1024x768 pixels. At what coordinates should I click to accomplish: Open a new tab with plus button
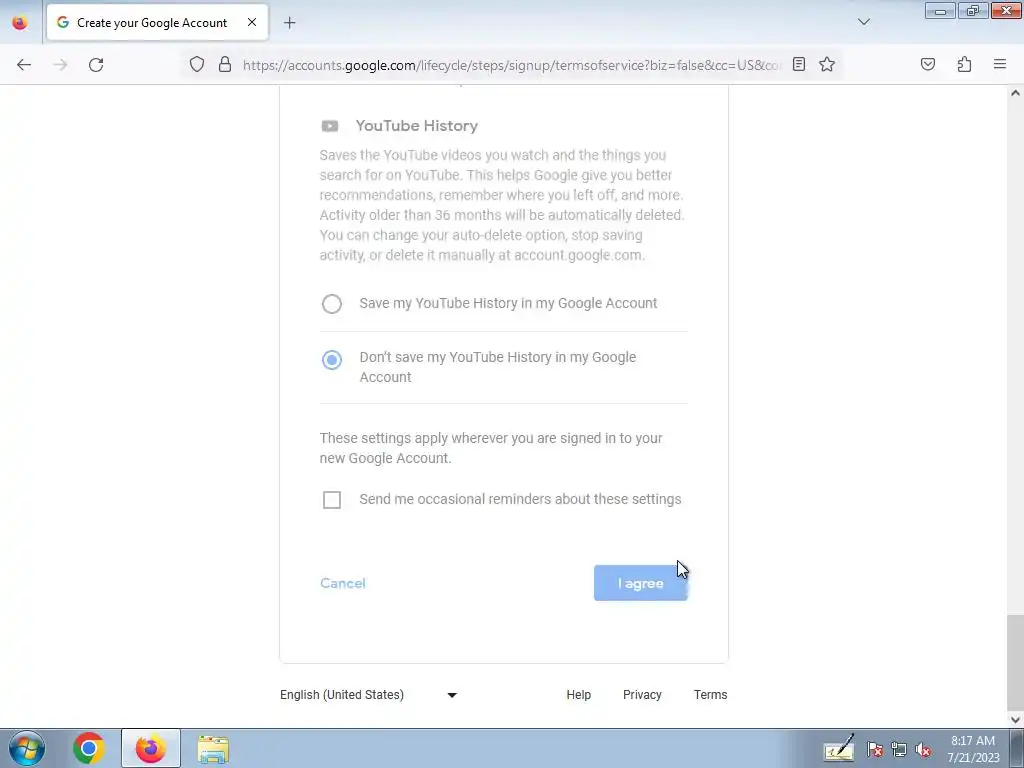(x=289, y=23)
